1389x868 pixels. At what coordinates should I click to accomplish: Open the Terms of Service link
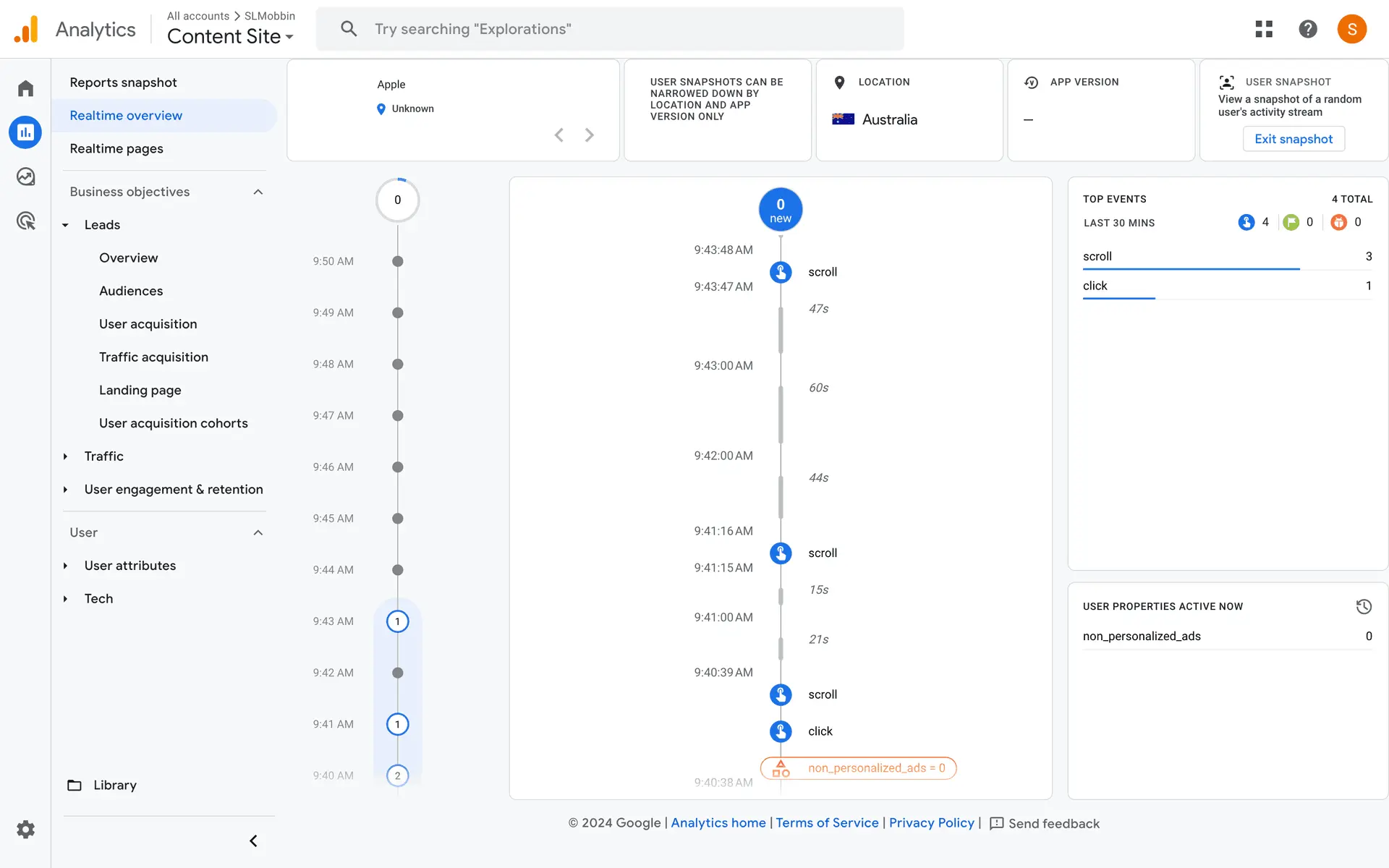tap(827, 822)
